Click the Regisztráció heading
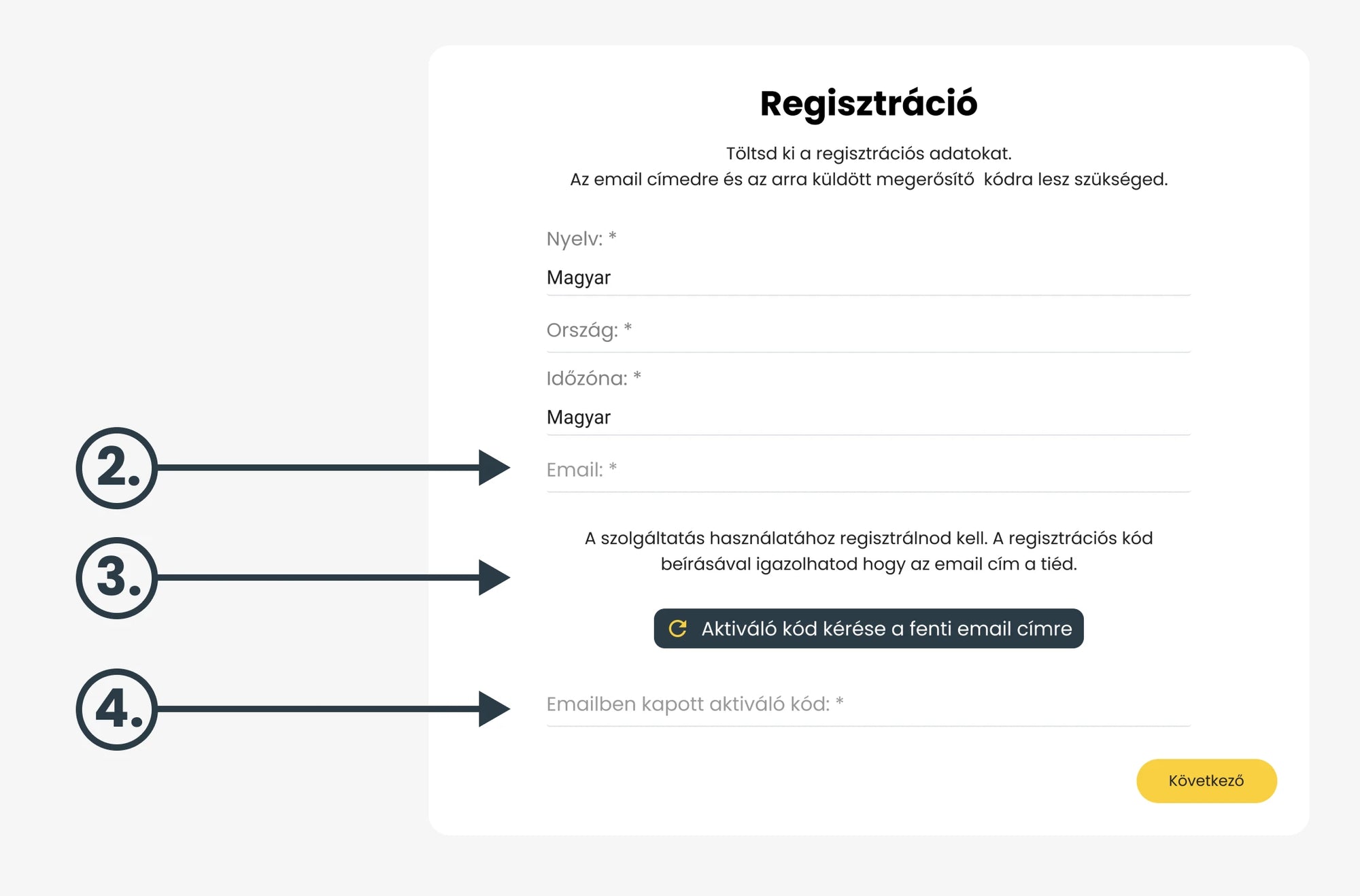The height and width of the screenshot is (896, 1360). [x=868, y=103]
